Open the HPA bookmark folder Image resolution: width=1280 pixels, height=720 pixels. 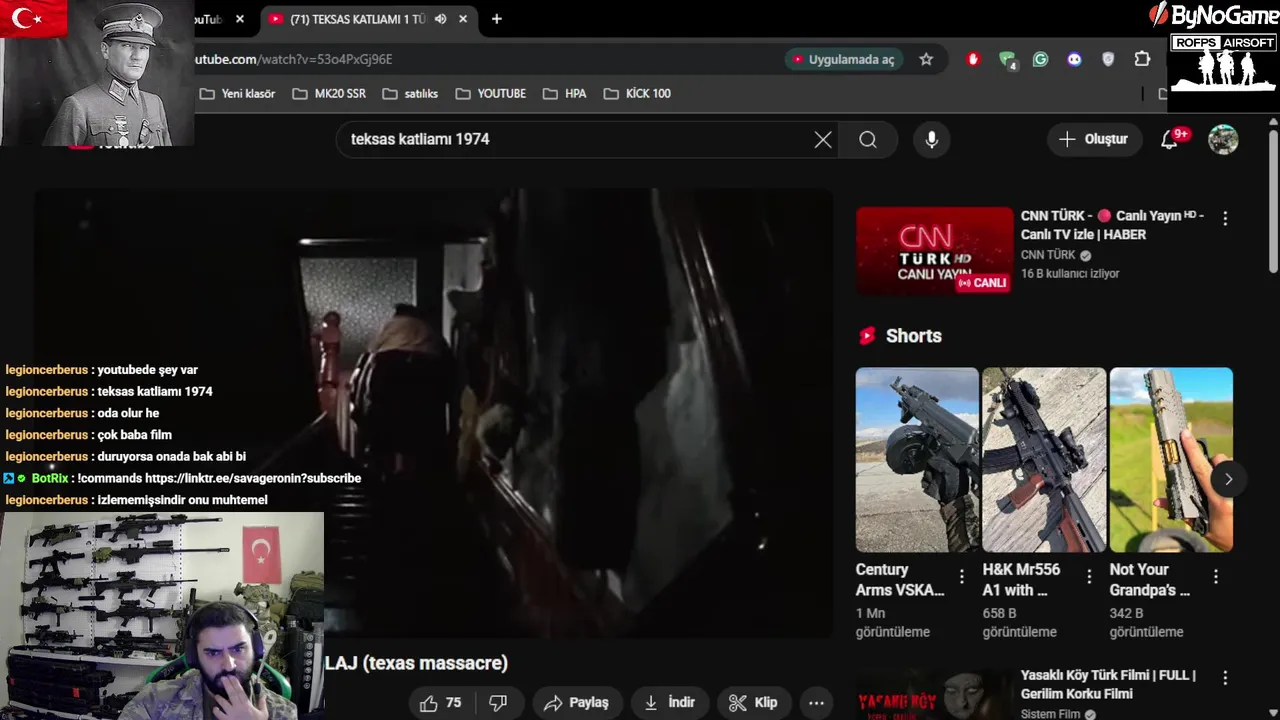564,93
